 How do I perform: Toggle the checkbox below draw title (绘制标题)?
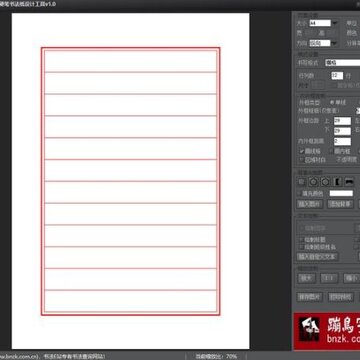[x=301, y=247]
